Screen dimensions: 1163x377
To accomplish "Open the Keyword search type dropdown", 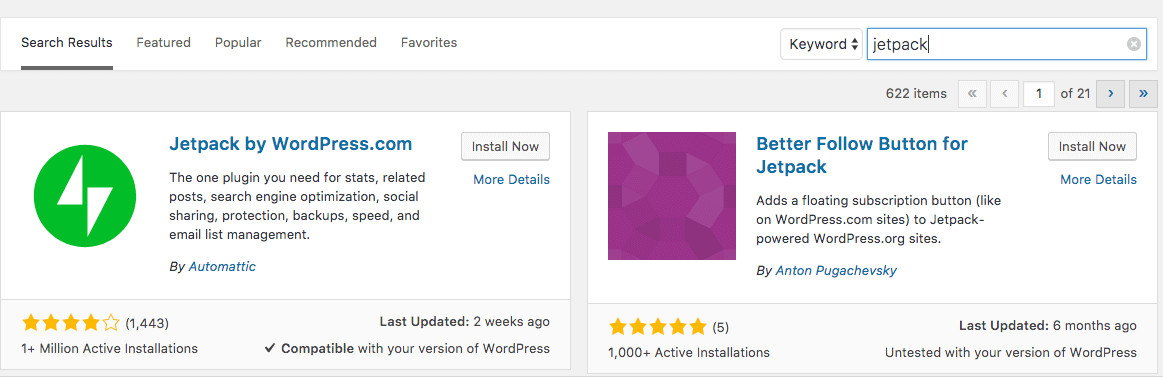I will [x=821, y=44].
